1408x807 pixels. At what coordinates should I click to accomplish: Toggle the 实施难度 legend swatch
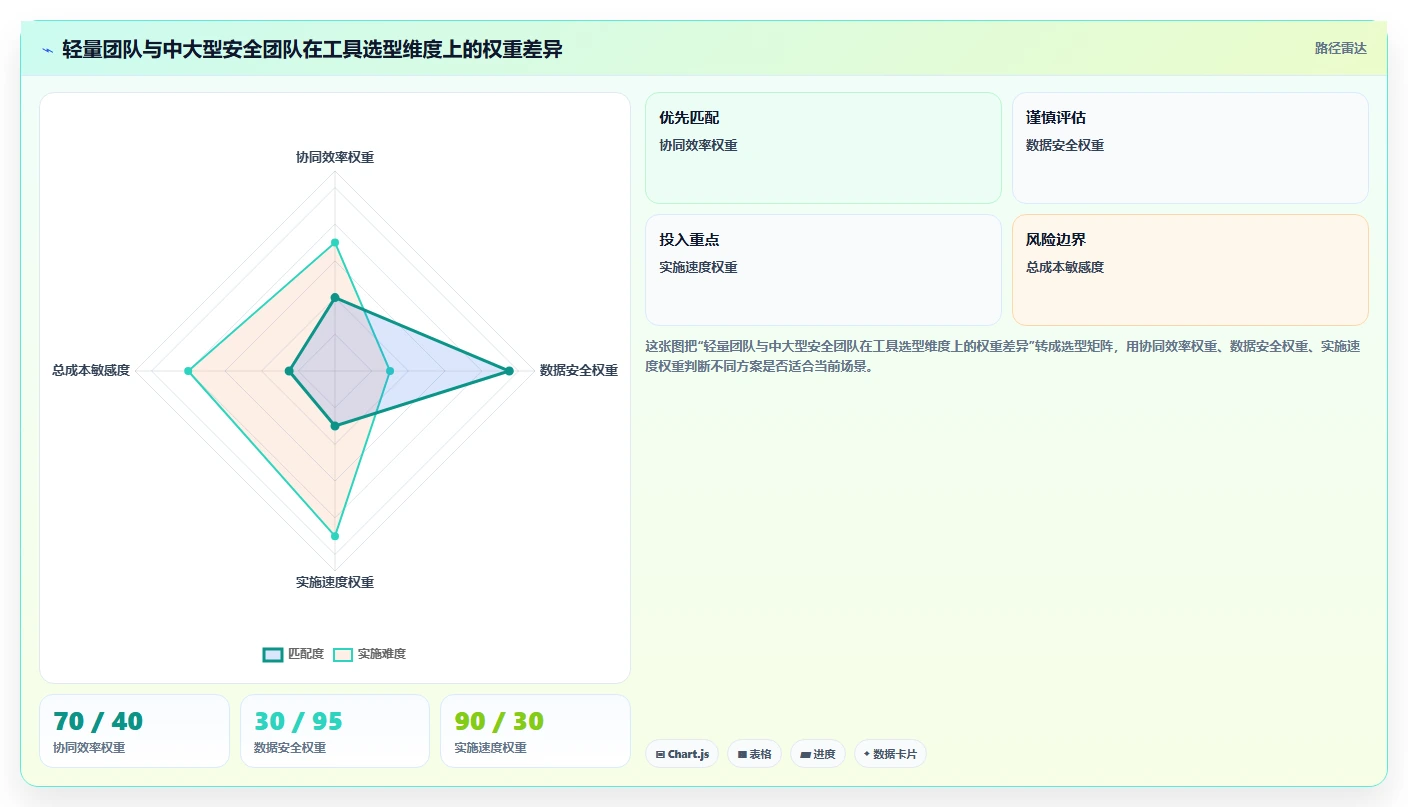[343, 654]
